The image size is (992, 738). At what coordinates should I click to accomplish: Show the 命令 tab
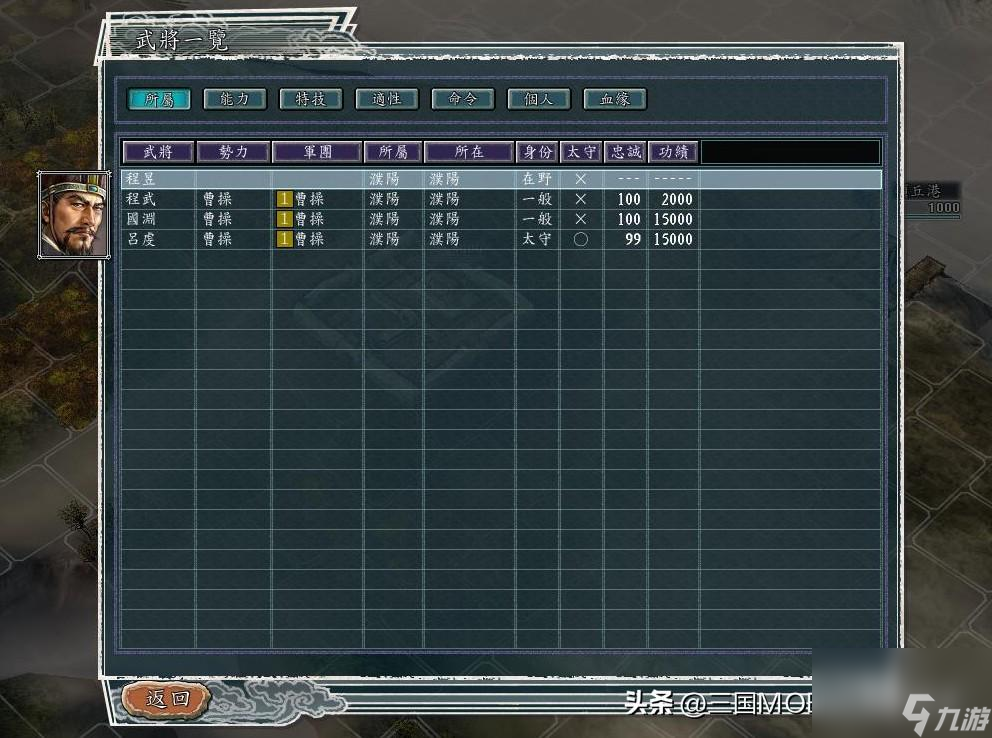pyautogui.click(x=462, y=99)
